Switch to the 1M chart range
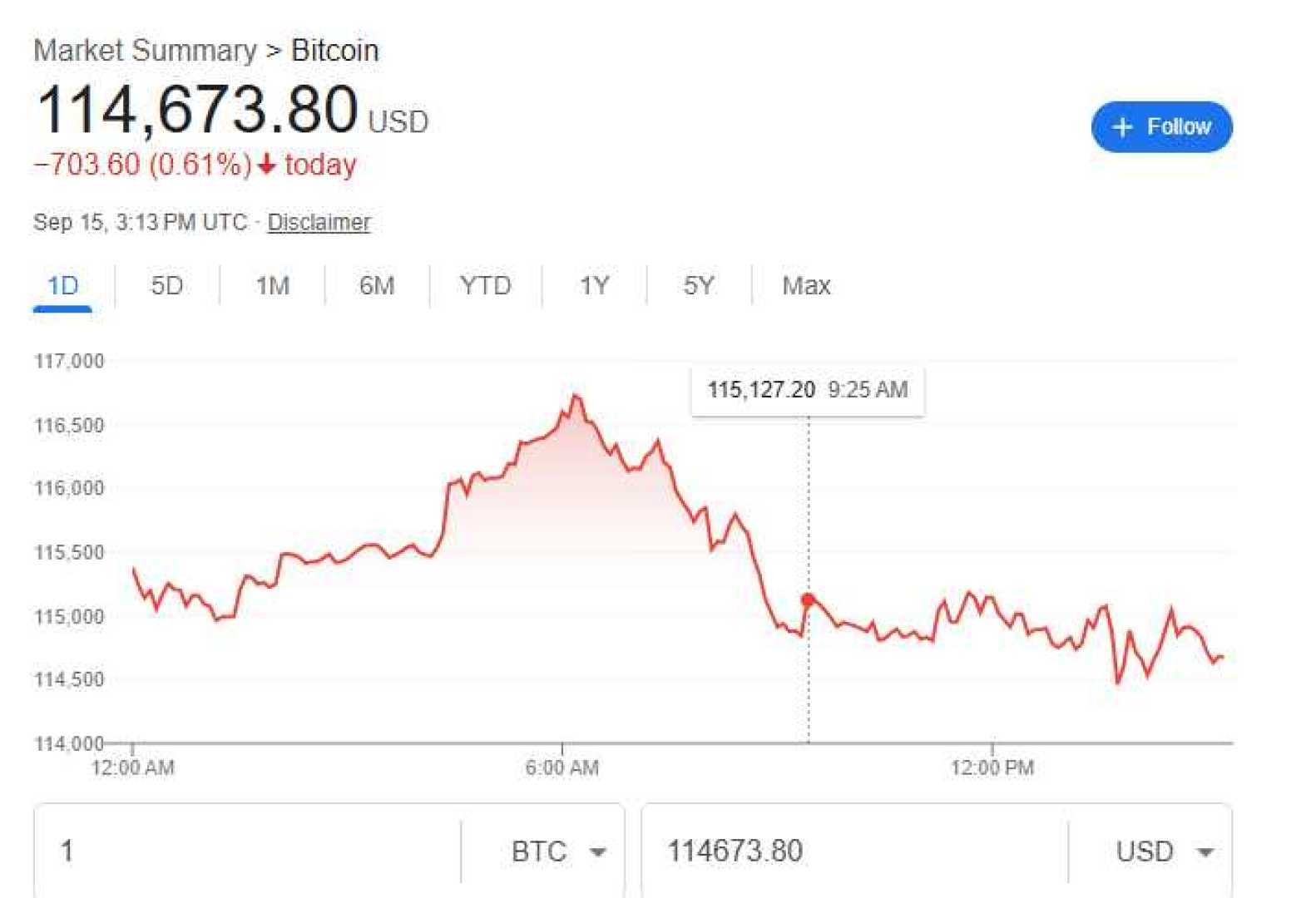The image size is (1316, 898). (x=272, y=286)
